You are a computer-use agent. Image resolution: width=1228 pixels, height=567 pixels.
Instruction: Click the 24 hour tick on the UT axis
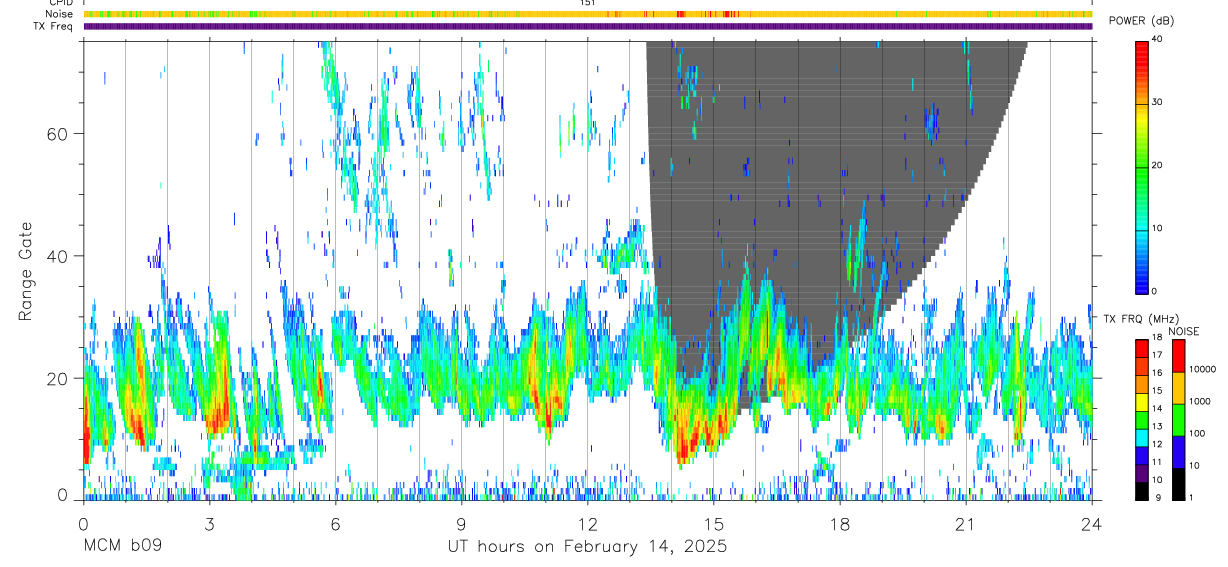coord(1092,524)
